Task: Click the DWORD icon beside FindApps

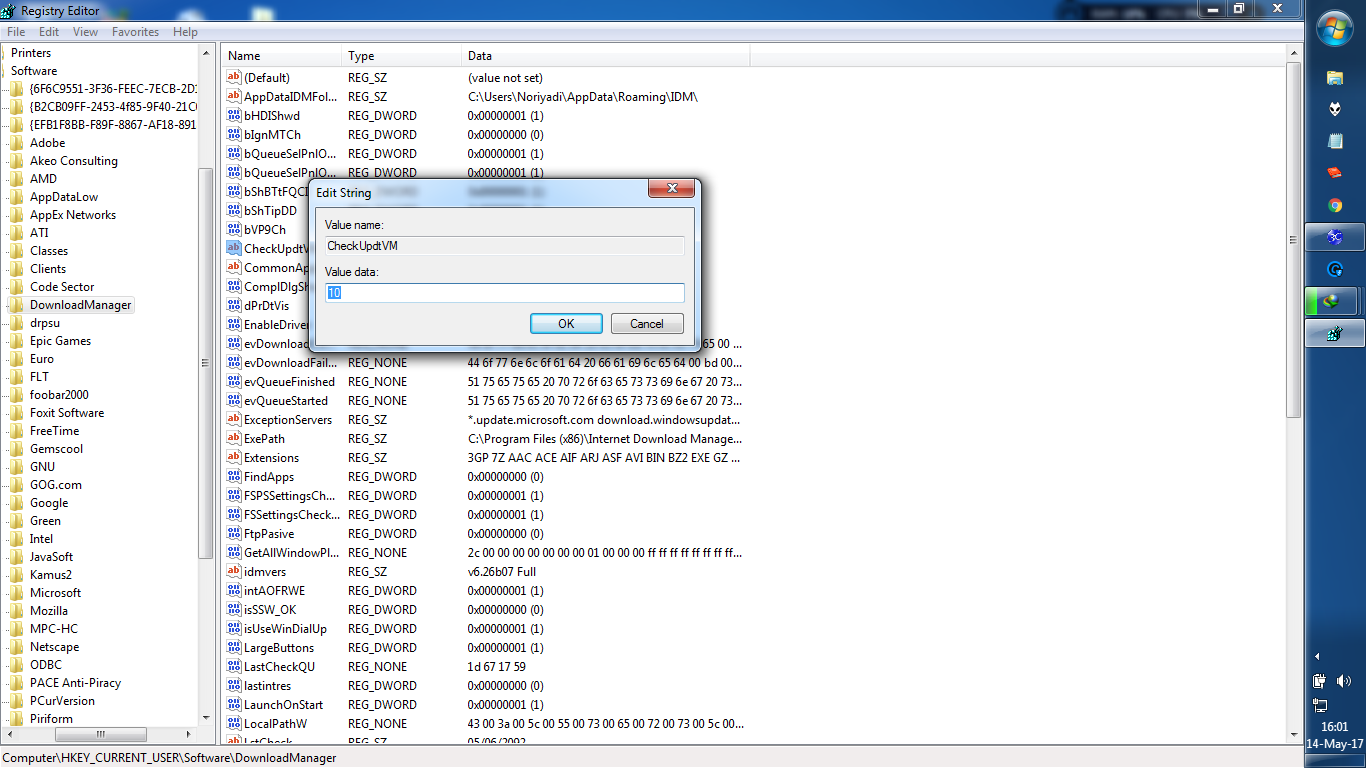Action: pos(234,476)
